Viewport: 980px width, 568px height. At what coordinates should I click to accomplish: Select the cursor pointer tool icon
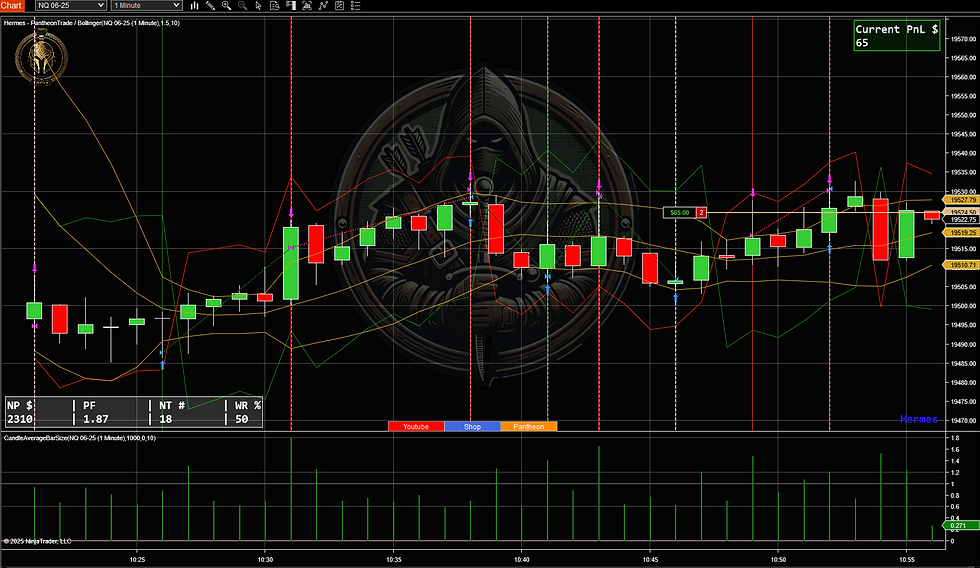pos(258,6)
